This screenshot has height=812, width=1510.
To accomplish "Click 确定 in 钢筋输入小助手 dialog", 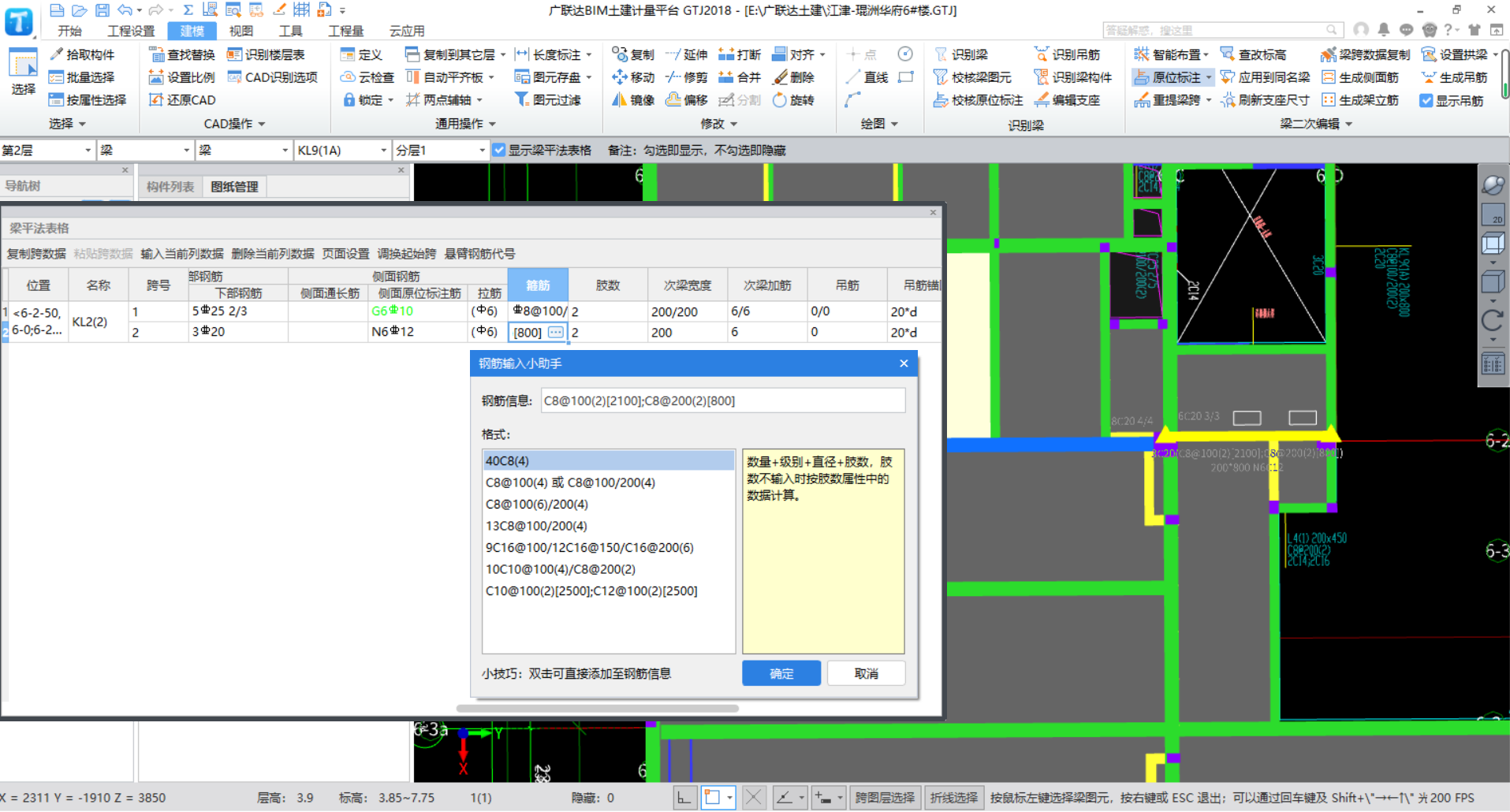I will pyautogui.click(x=781, y=673).
